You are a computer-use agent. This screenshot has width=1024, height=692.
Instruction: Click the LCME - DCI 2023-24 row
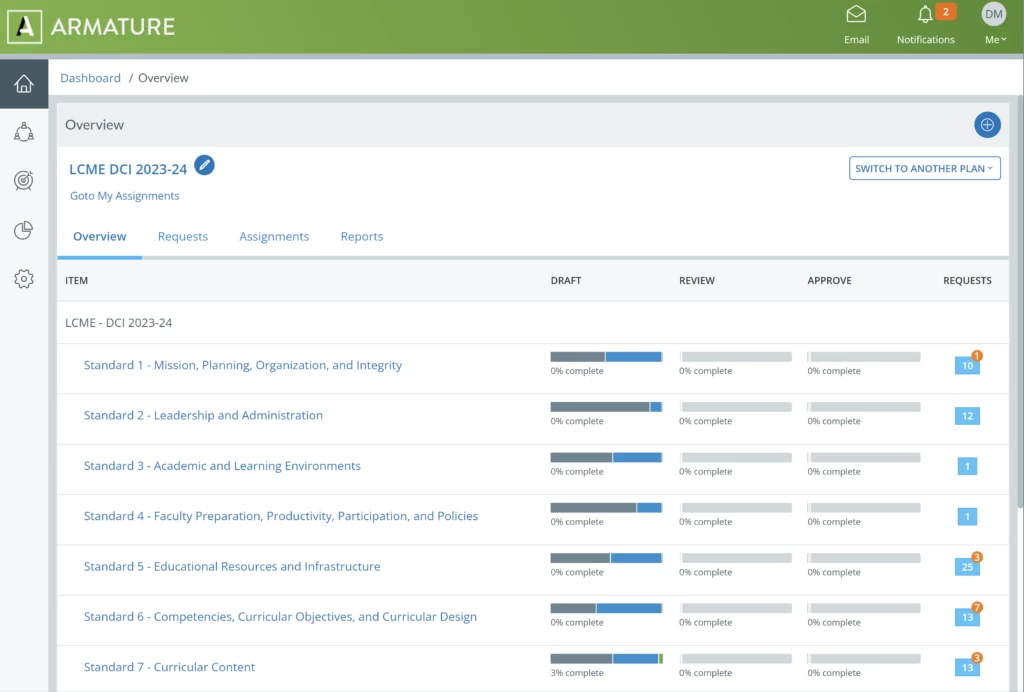click(x=532, y=322)
